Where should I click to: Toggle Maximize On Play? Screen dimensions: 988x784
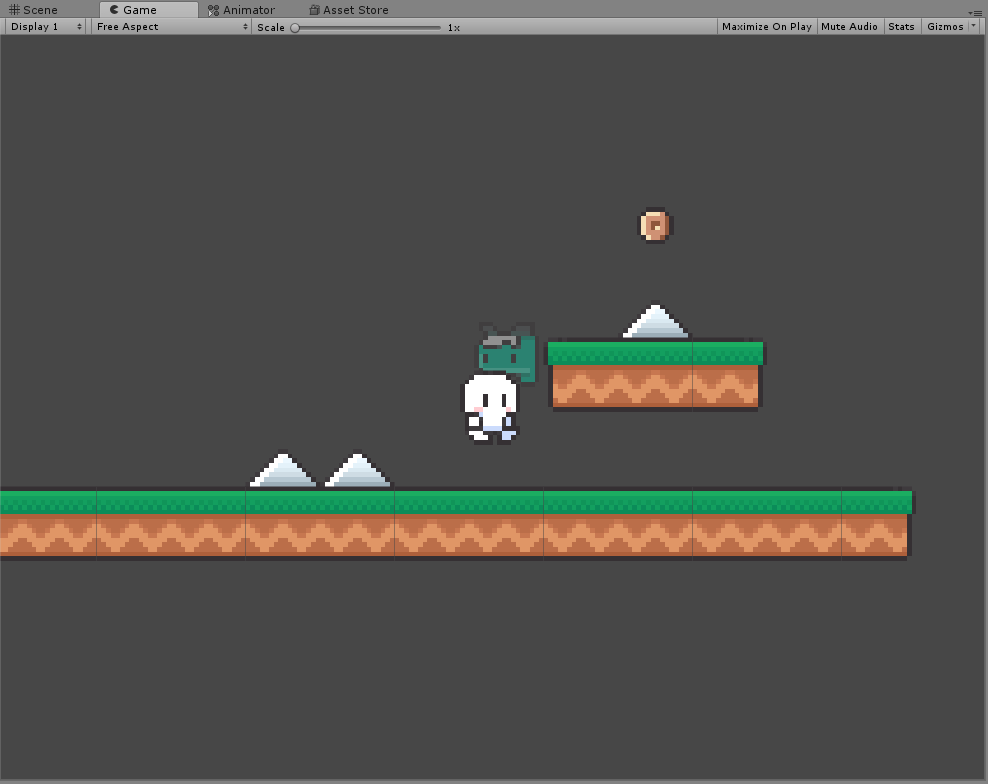point(767,26)
